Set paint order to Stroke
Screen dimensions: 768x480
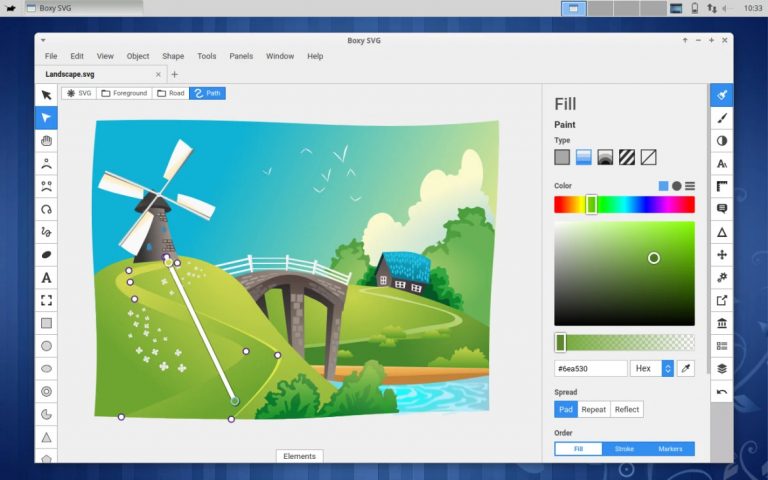tap(624, 449)
